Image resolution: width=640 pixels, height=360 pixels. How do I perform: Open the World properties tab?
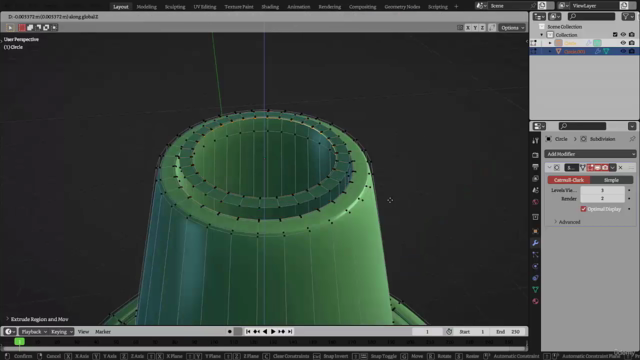(535, 202)
